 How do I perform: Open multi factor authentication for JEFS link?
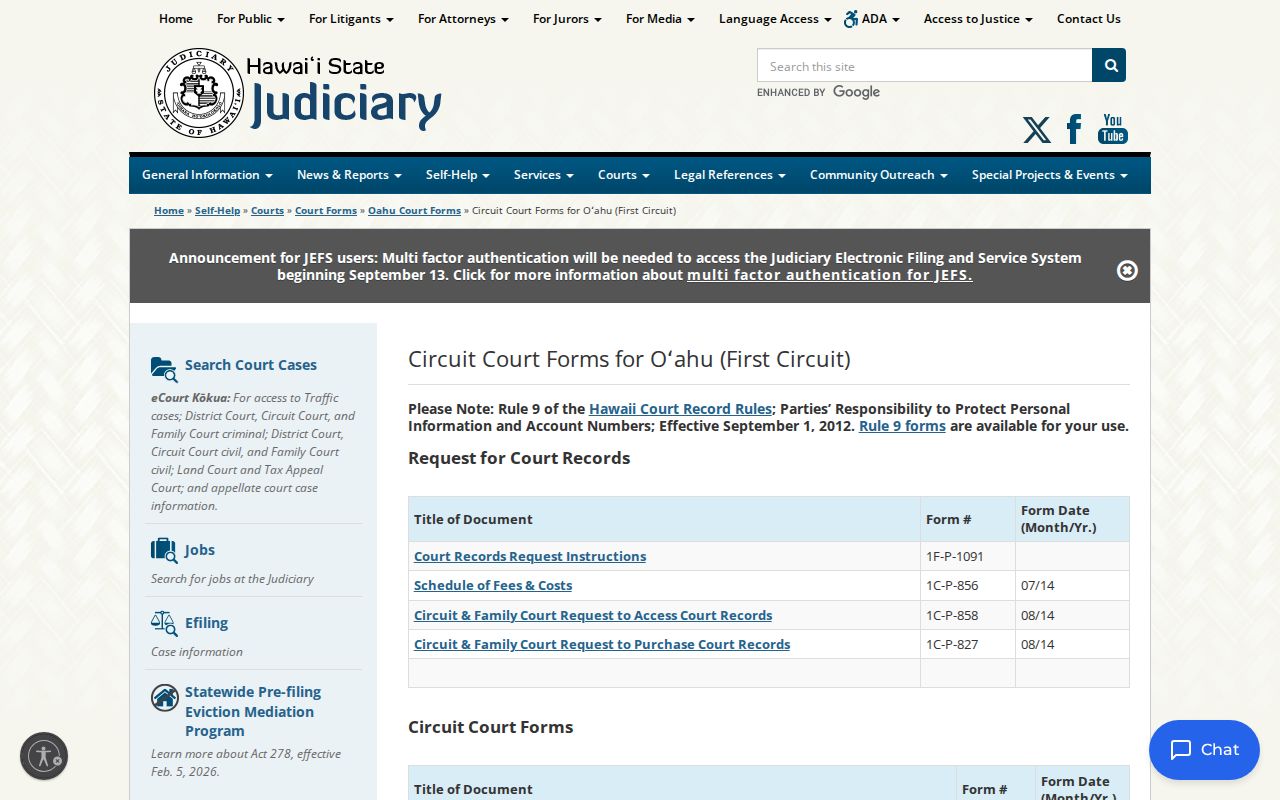coord(829,275)
